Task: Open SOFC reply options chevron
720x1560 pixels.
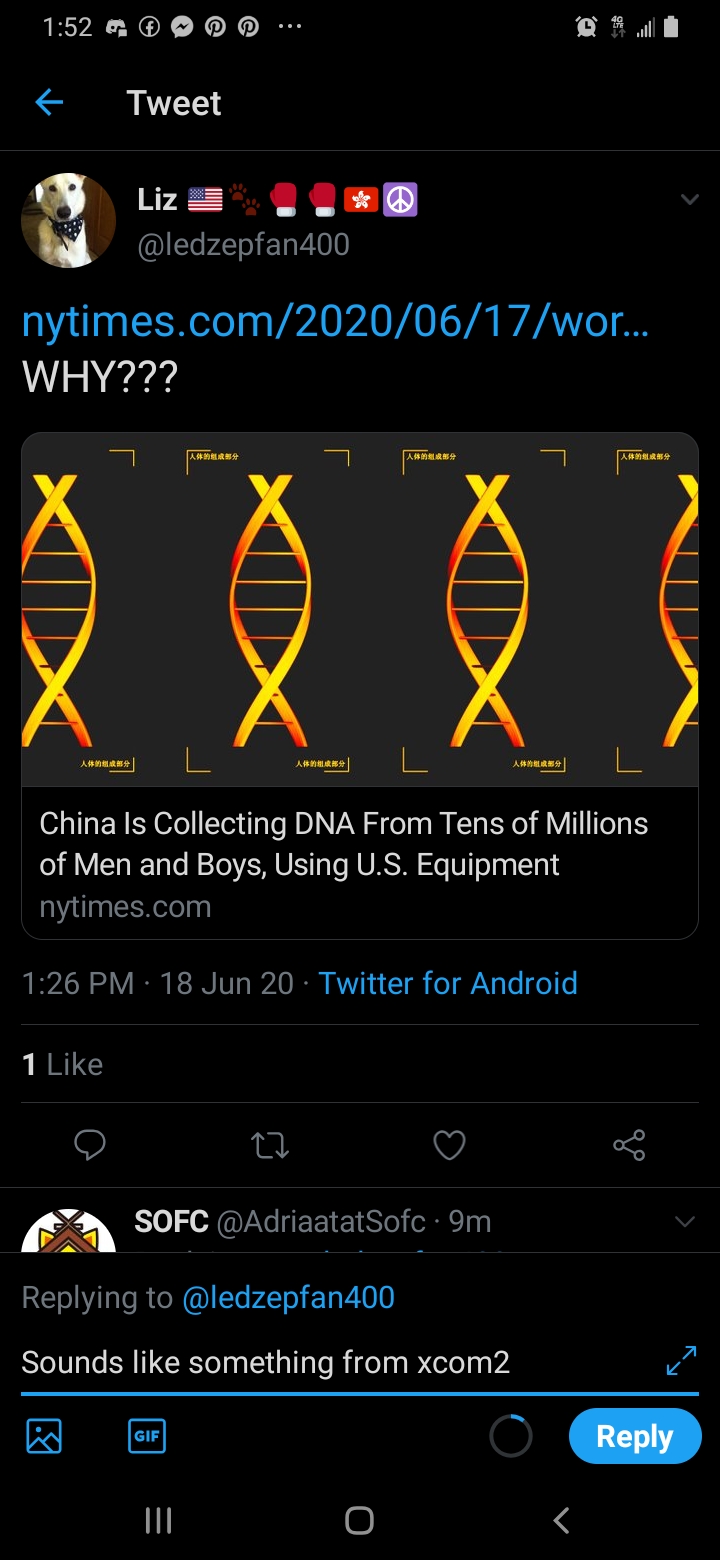Action: click(685, 1222)
